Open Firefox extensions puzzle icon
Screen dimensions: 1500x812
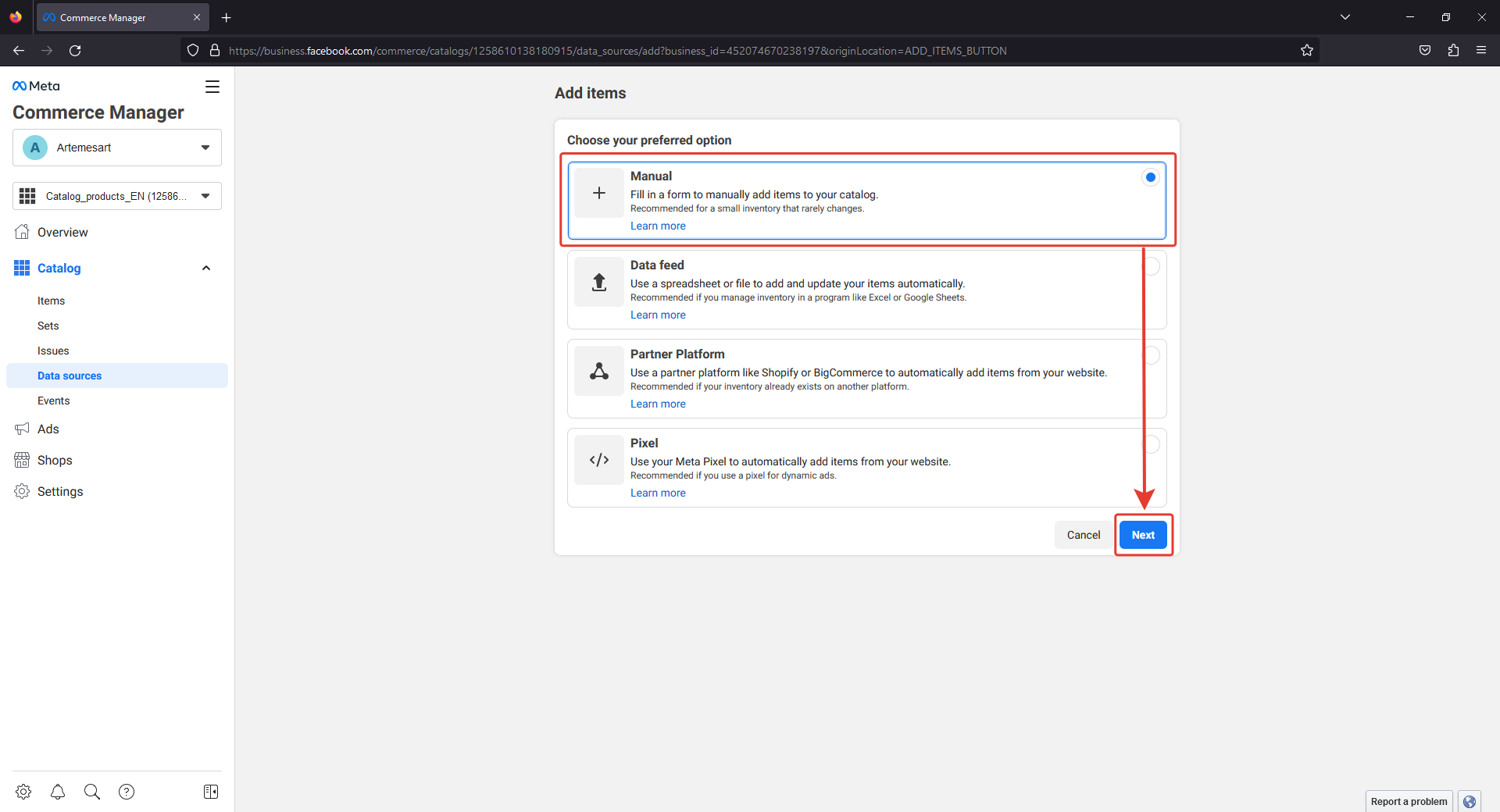[1453, 51]
